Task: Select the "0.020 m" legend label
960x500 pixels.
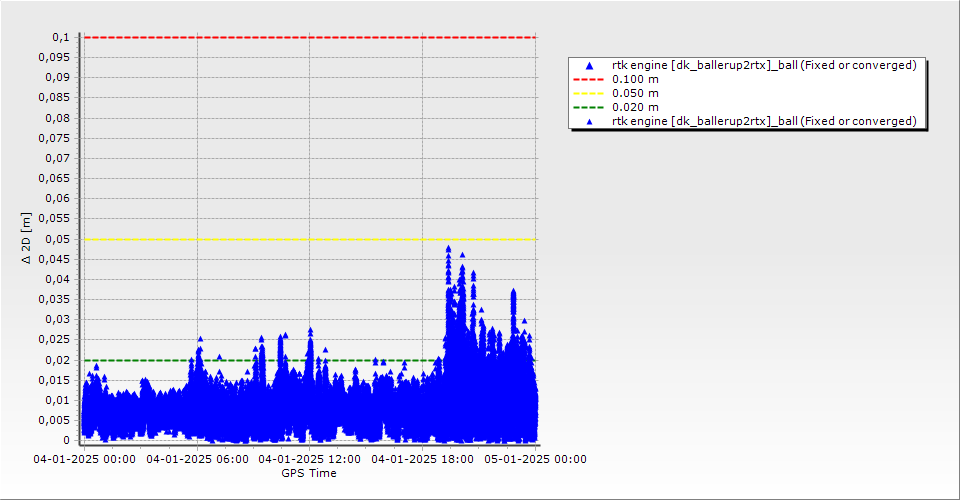Action: point(635,107)
